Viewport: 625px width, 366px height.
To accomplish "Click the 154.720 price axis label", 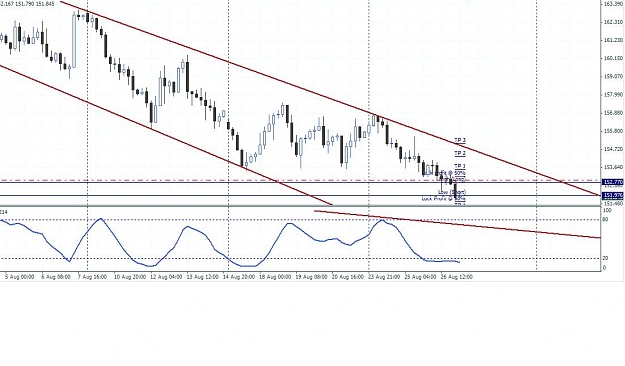I will point(613,149).
